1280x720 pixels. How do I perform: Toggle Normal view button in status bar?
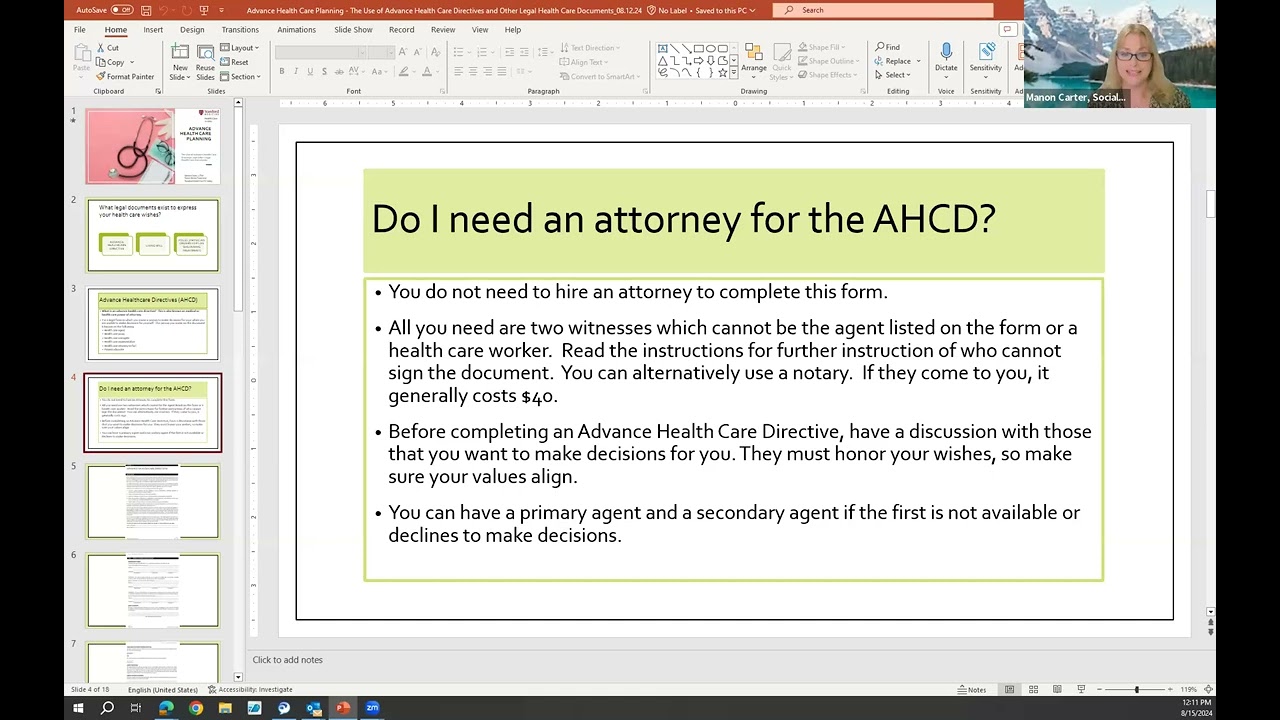pyautogui.click(x=1009, y=689)
